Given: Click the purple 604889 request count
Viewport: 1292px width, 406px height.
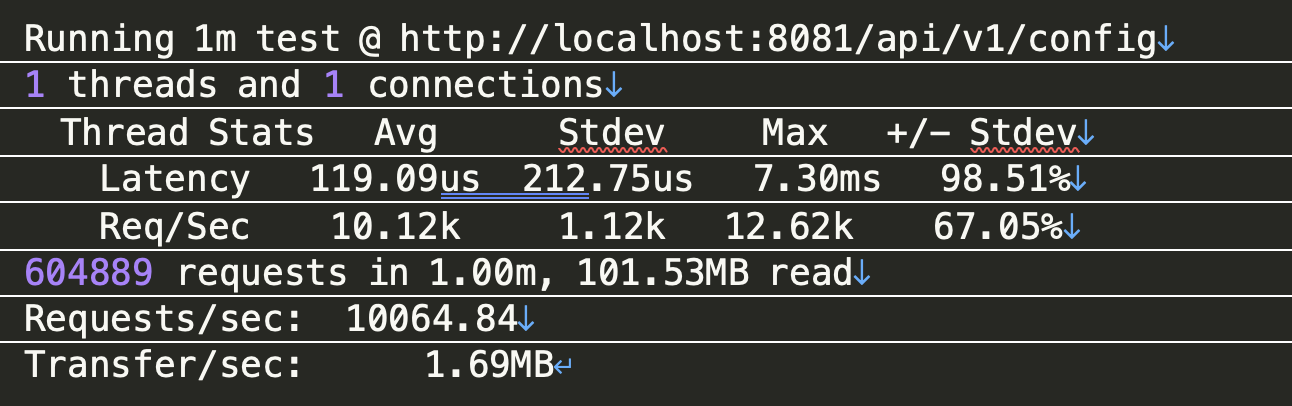Looking at the screenshot, I should pyautogui.click(x=89, y=273).
